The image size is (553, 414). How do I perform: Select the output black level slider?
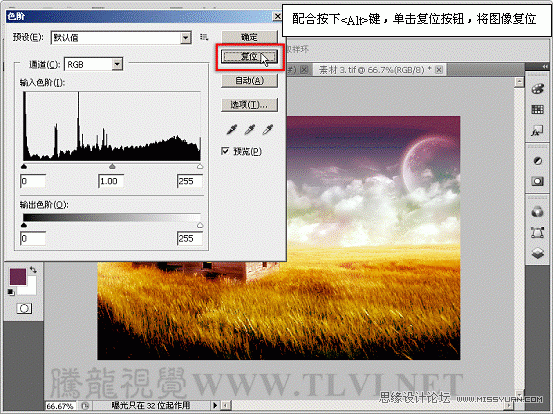pyautogui.click(x=24, y=225)
